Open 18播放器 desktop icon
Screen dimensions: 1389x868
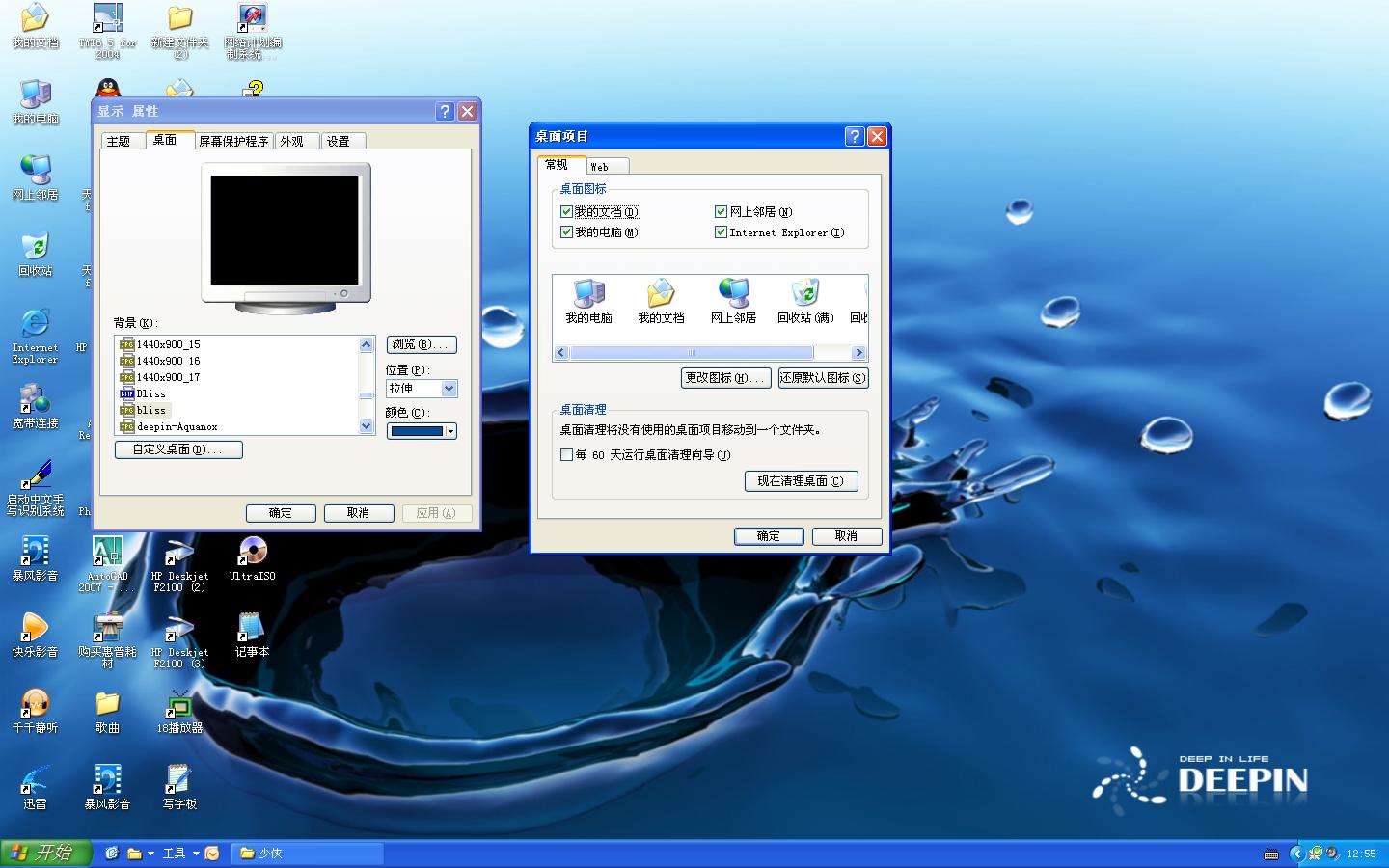(179, 711)
